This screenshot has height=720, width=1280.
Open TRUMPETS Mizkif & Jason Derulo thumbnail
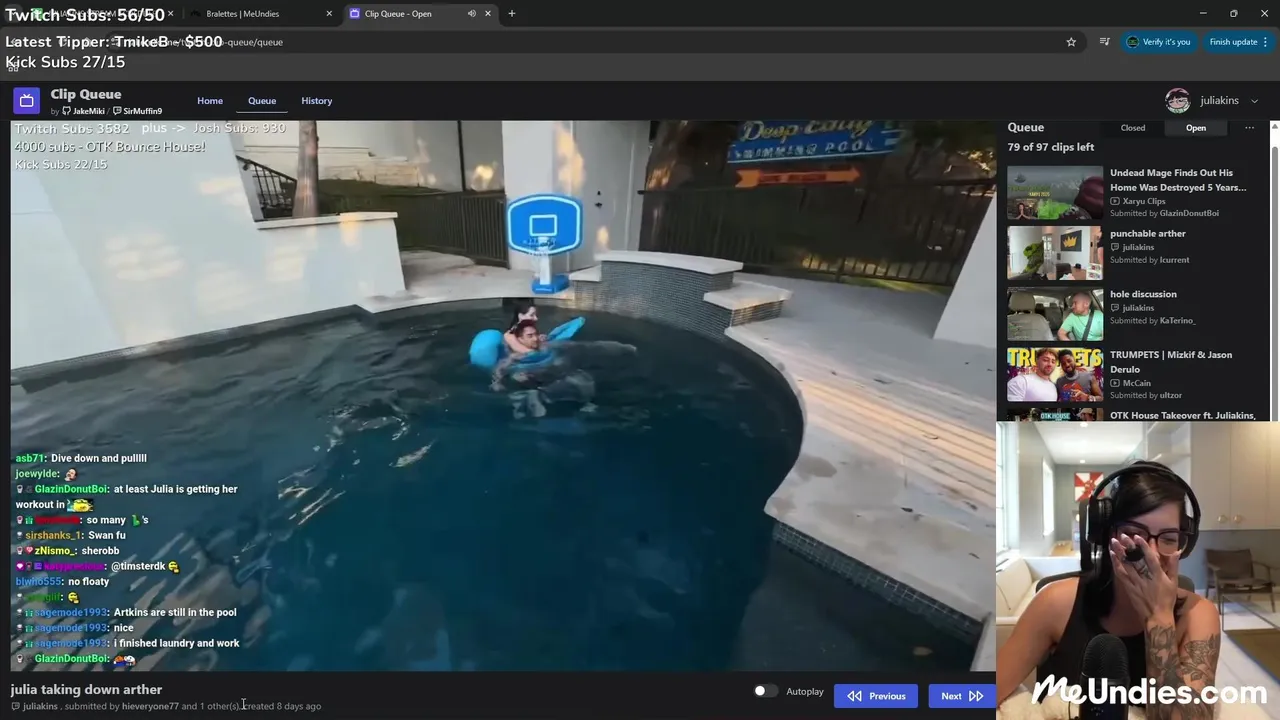(x=1055, y=374)
